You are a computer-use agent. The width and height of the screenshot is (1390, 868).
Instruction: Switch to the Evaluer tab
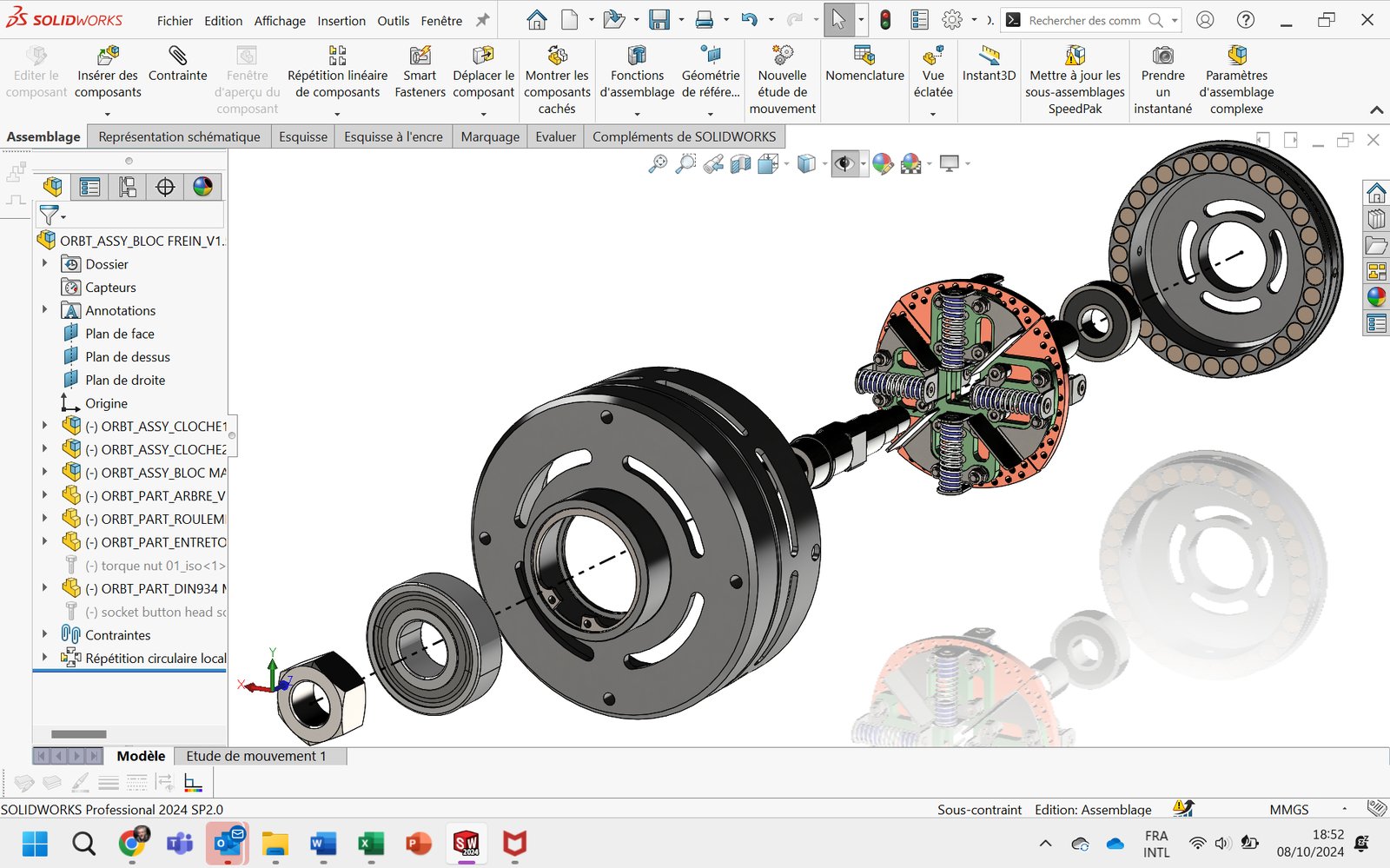(x=555, y=136)
